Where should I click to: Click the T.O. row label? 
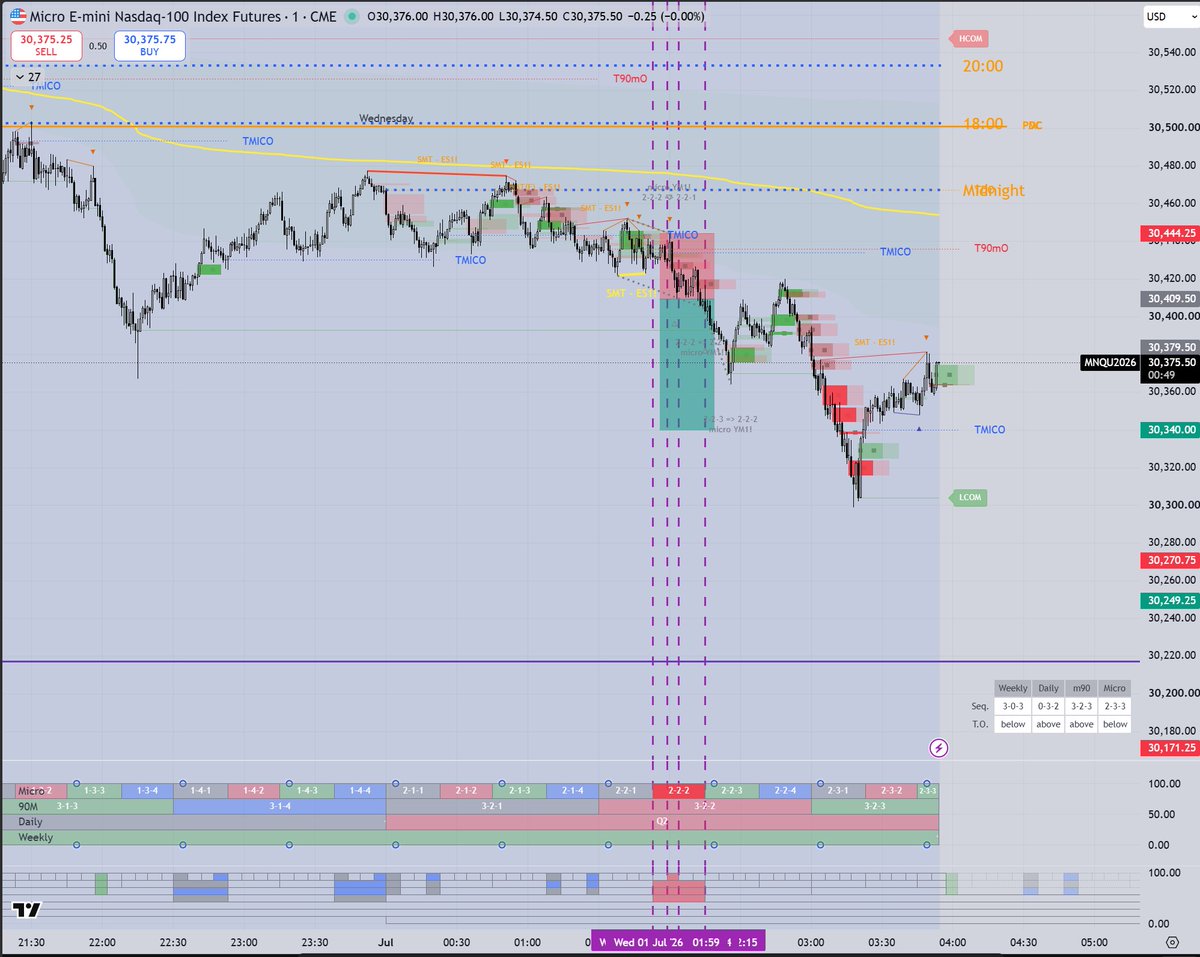[x=980, y=724]
